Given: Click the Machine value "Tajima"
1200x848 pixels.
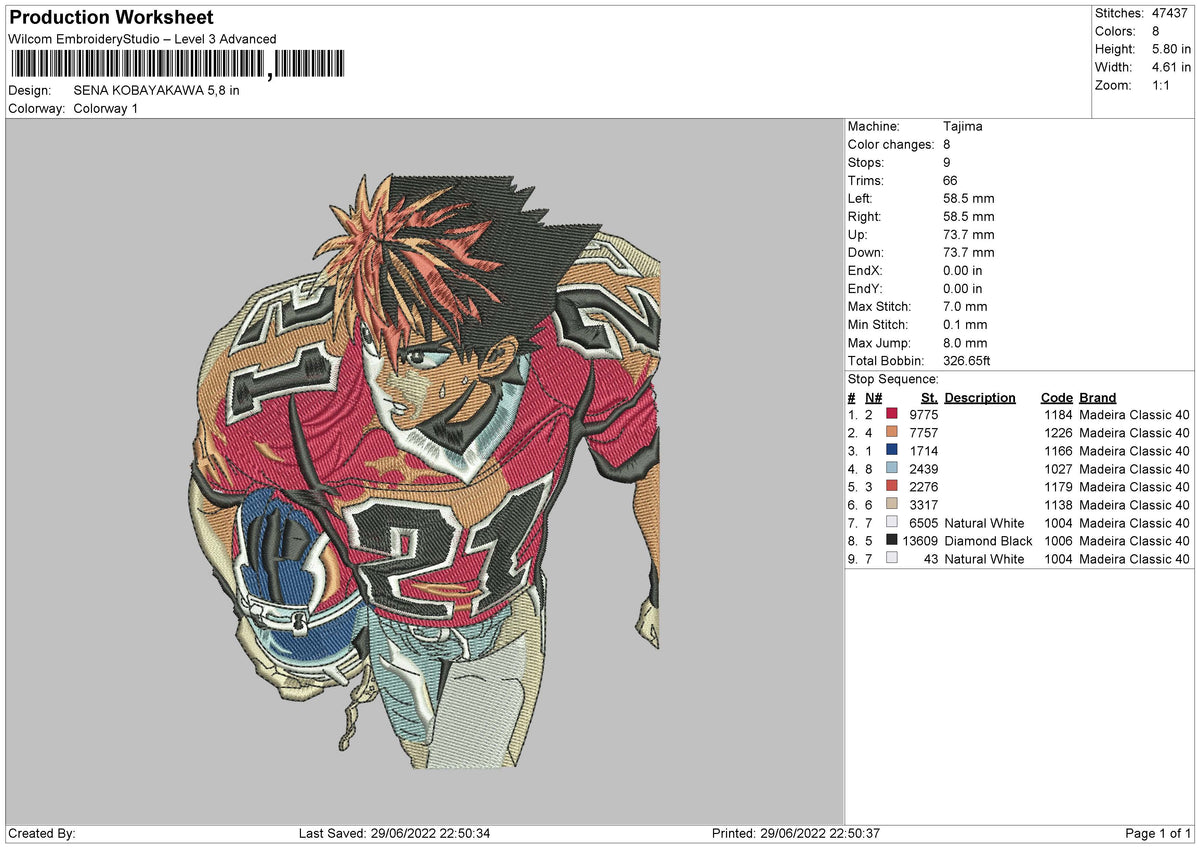Looking at the screenshot, I should 963,127.
